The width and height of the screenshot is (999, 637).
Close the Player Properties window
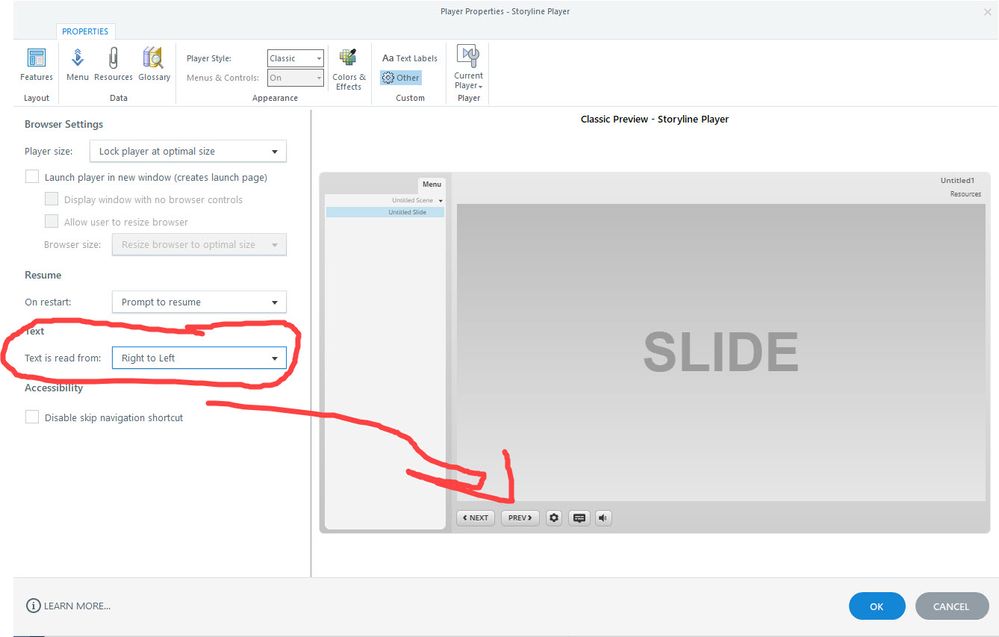click(988, 11)
